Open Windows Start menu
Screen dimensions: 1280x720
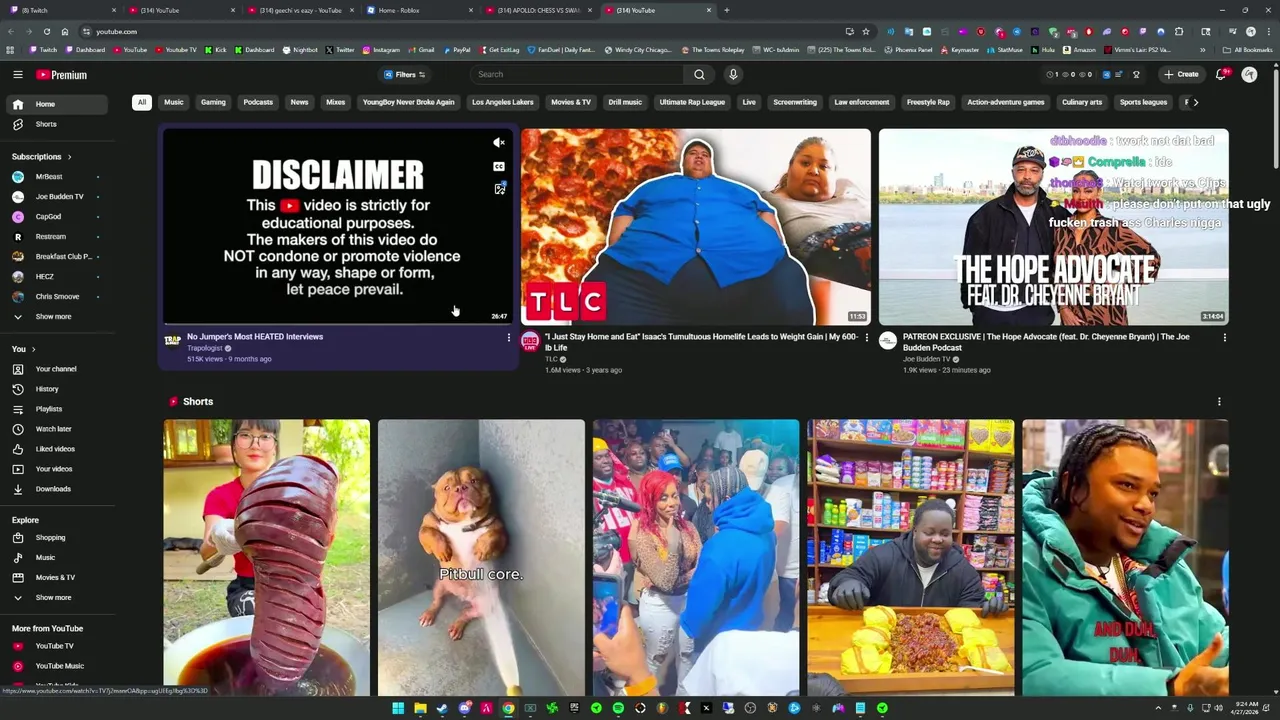click(x=398, y=708)
